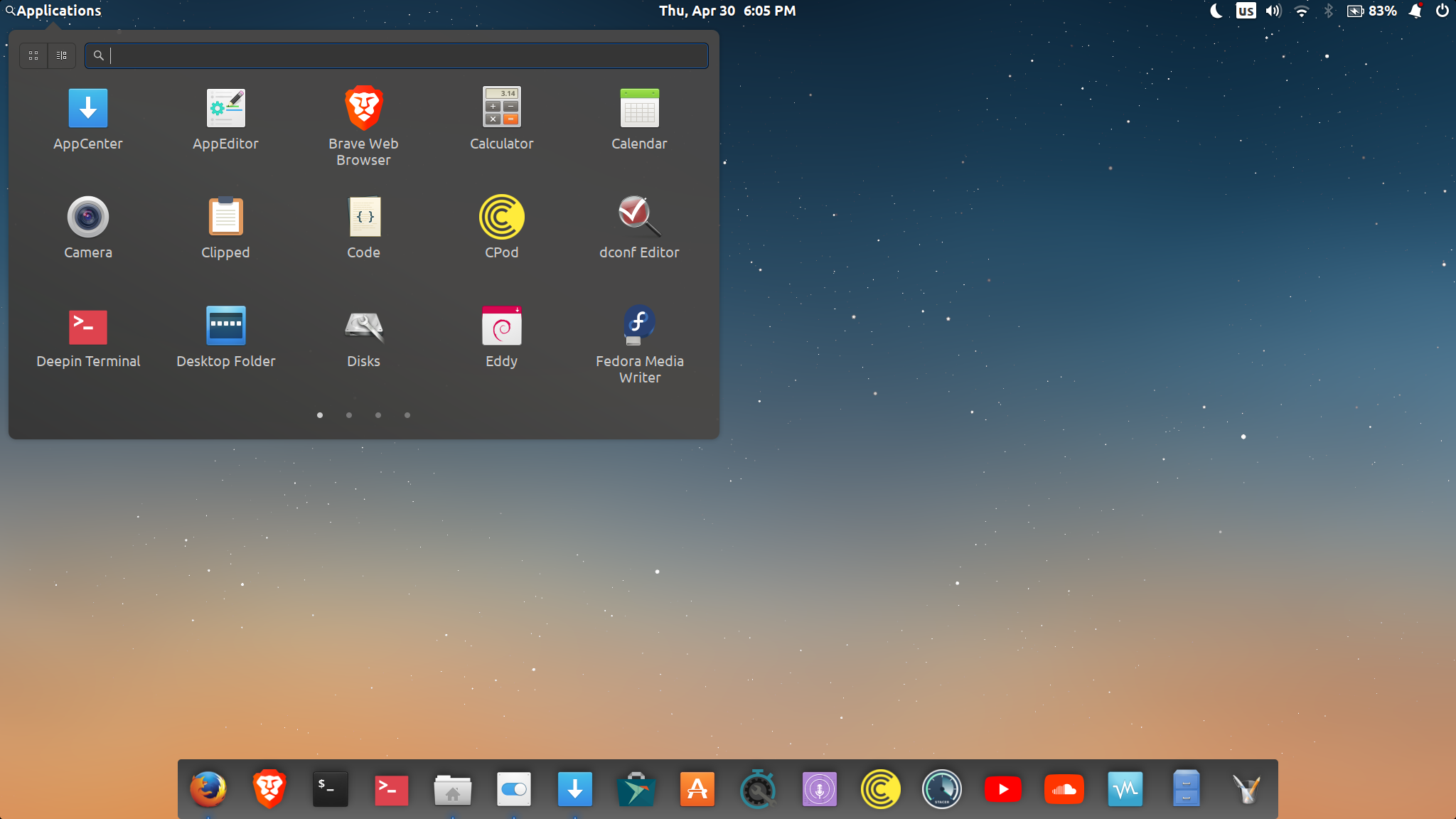
Task: Open the blue pulse monitor icon in dock
Action: pyautogui.click(x=1125, y=789)
